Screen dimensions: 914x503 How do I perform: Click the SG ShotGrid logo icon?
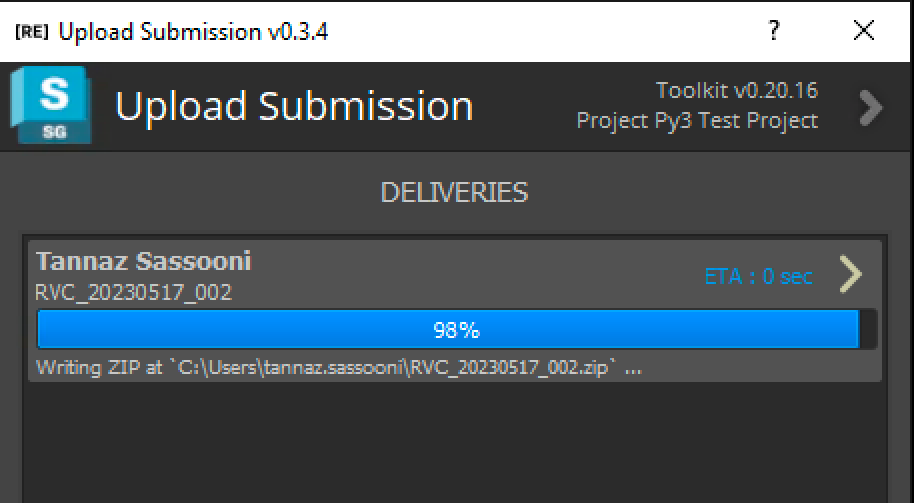pyautogui.click(x=51, y=105)
